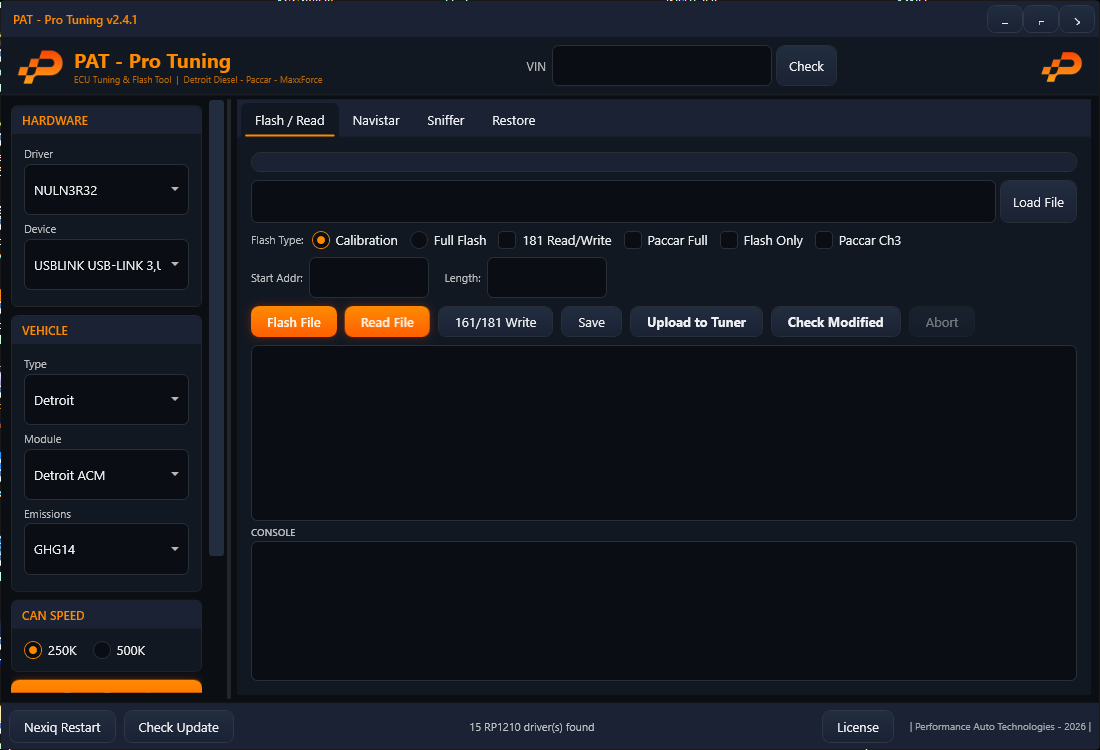Viewport: 1100px width, 750px height.
Task: Open the Emissions dropdown GHG14
Action: coord(106,549)
